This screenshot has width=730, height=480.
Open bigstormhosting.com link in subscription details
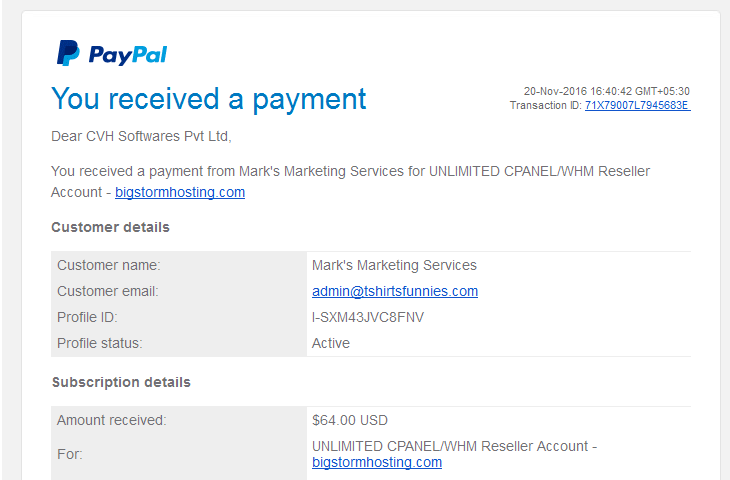377,462
